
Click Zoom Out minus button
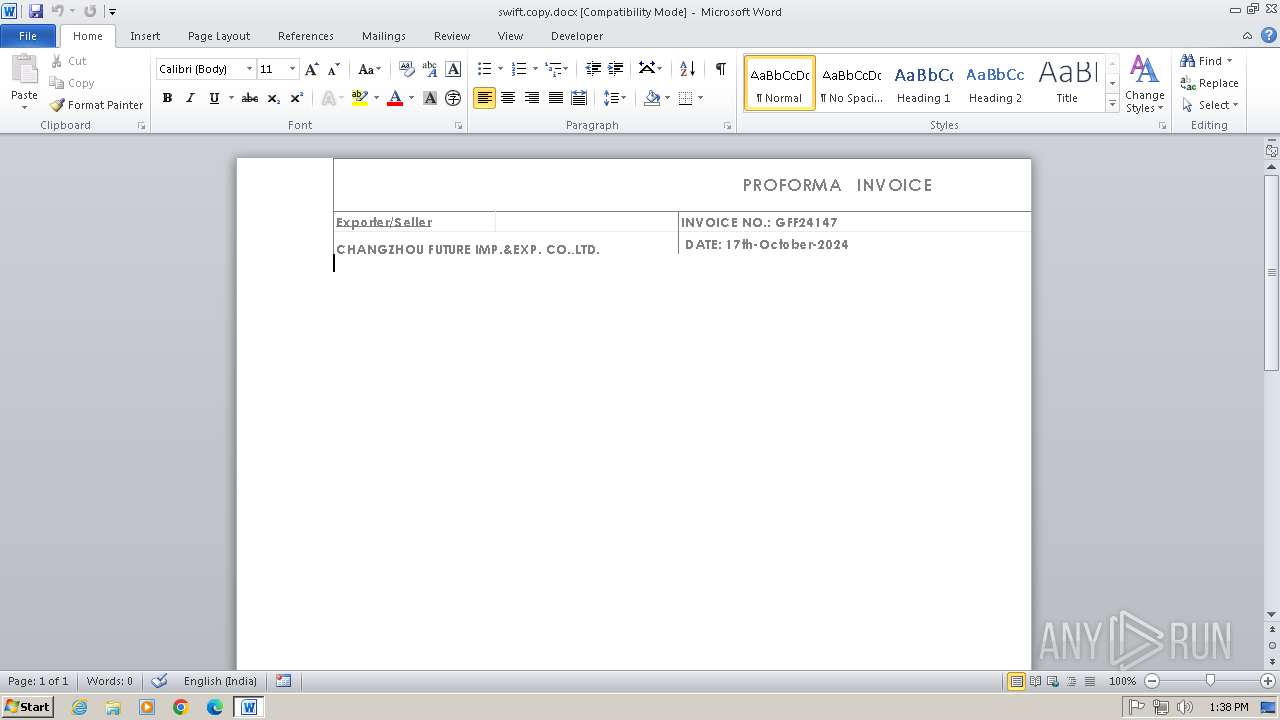pos(1152,681)
